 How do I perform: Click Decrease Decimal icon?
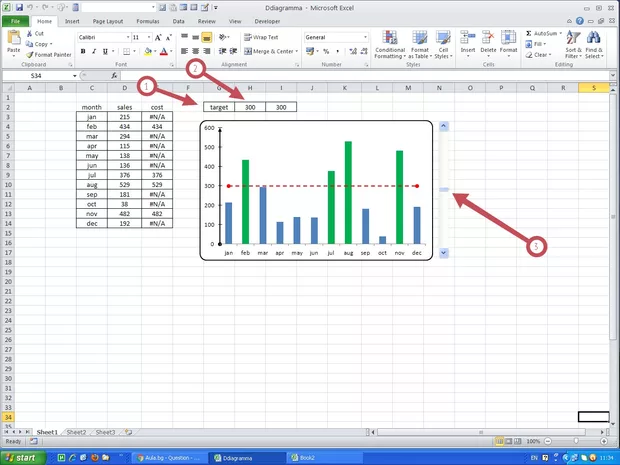(x=364, y=51)
